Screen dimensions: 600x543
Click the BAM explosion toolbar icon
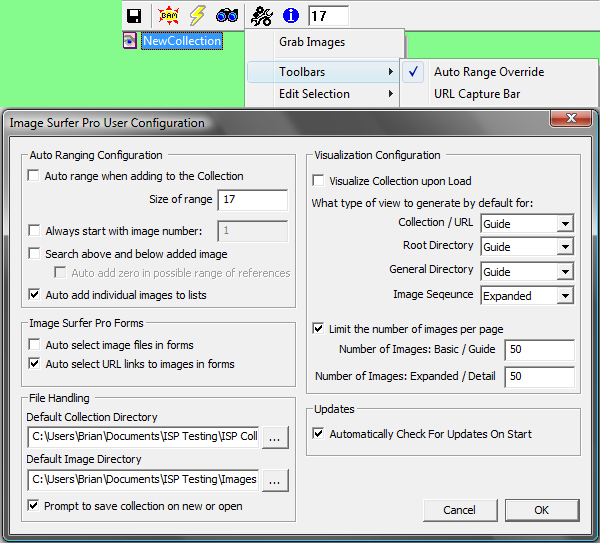[169, 16]
